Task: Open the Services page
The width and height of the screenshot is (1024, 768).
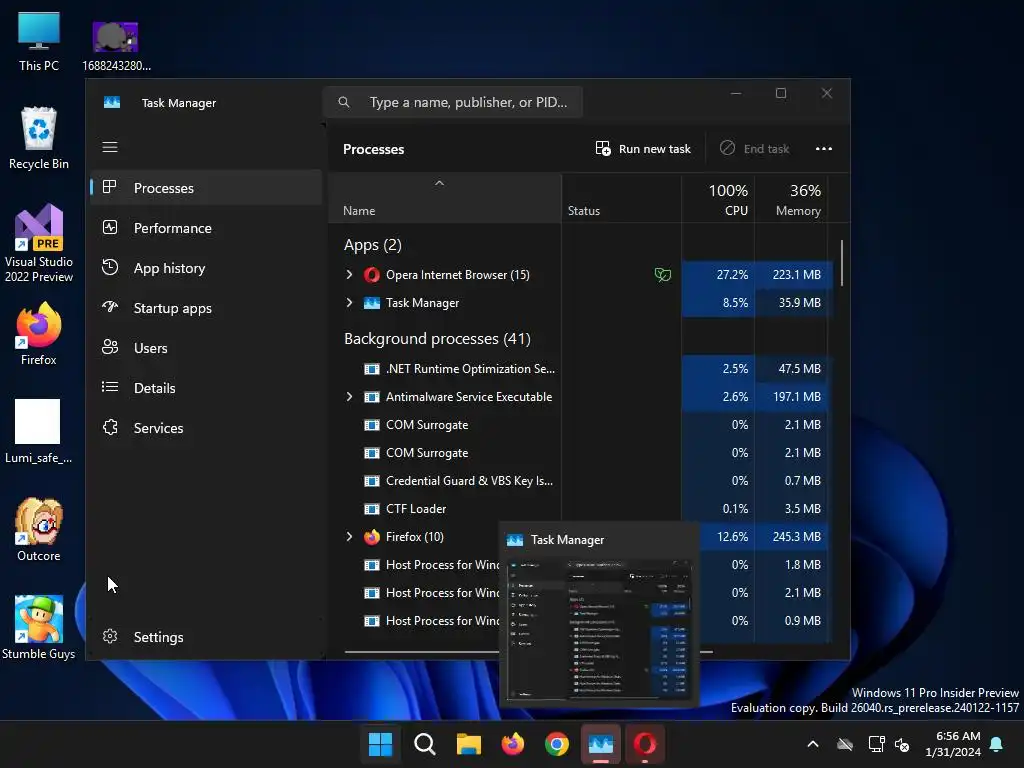Action: click(x=206, y=428)
